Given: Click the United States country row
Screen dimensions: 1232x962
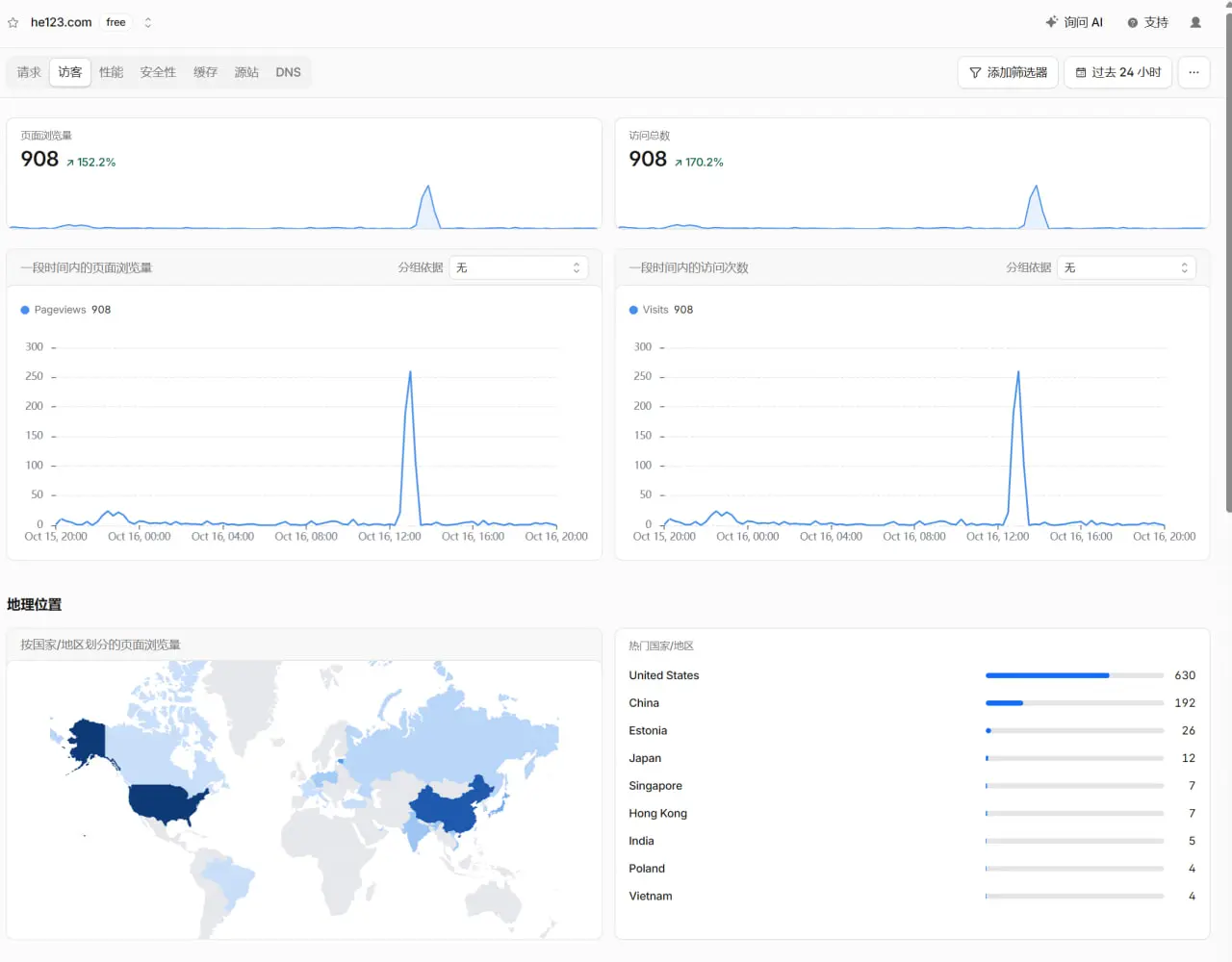Looking at the screenshot, I should point(912,675).
